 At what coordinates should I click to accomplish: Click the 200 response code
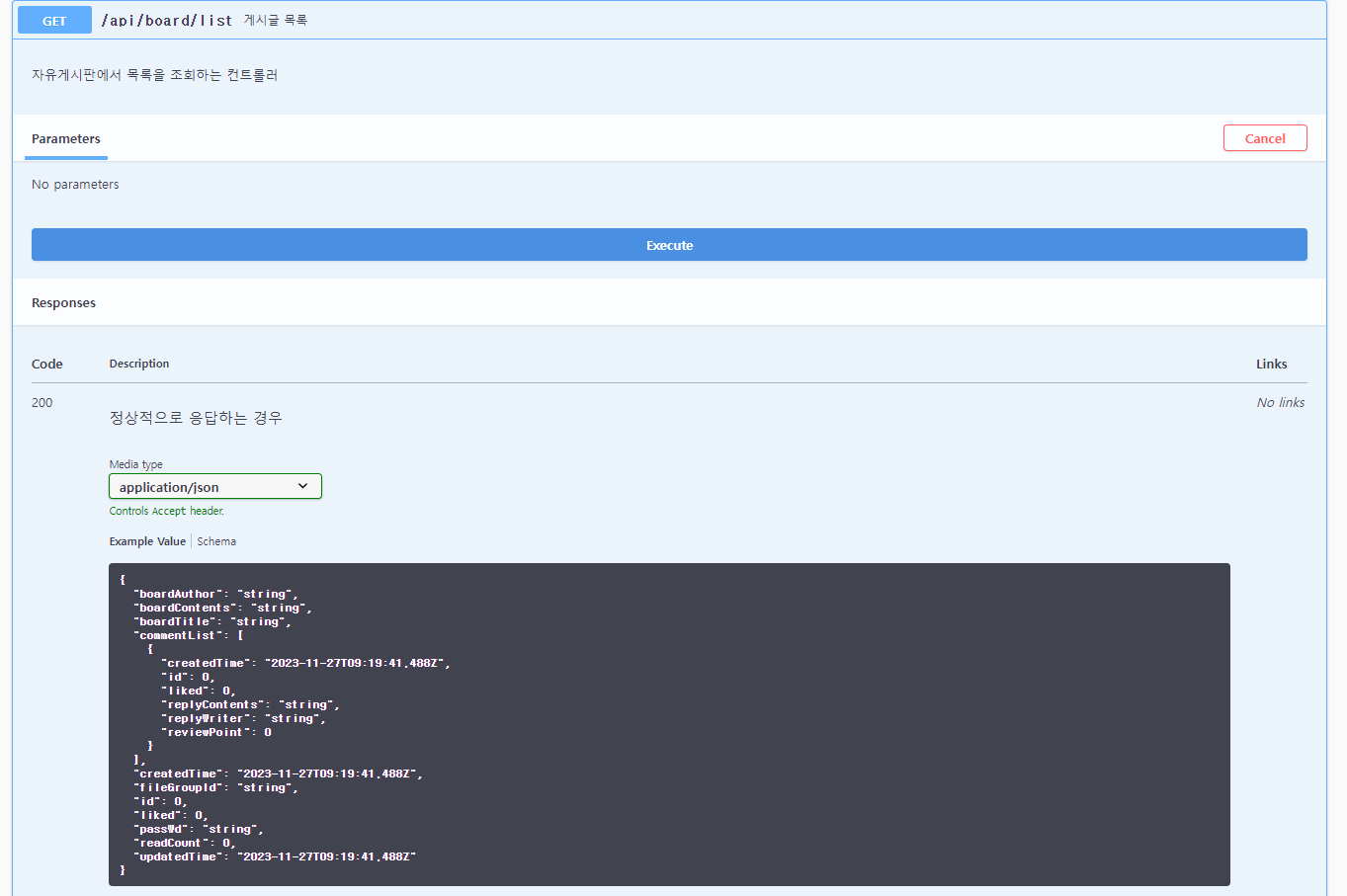42,403
